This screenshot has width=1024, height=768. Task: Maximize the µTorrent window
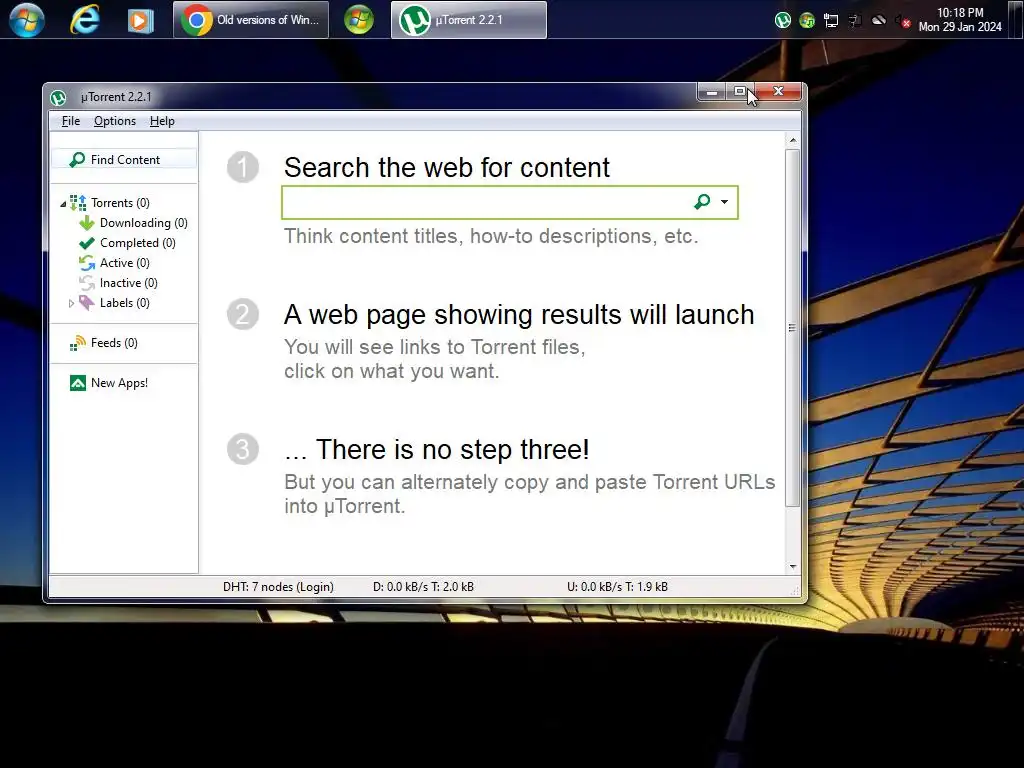pyautogui.click(x=739, y=92)
